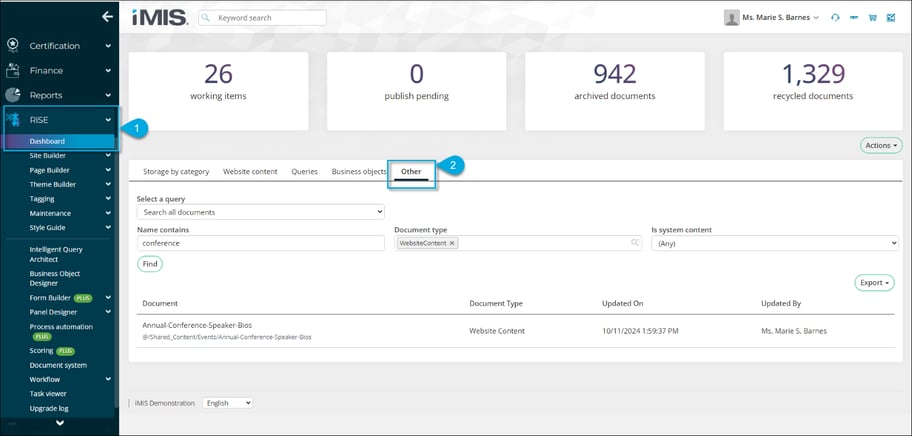Expand Panel Designer submenu chevron
Viewport: 912px width, 436px height.
pyautogui.click(x=108, y=312)
